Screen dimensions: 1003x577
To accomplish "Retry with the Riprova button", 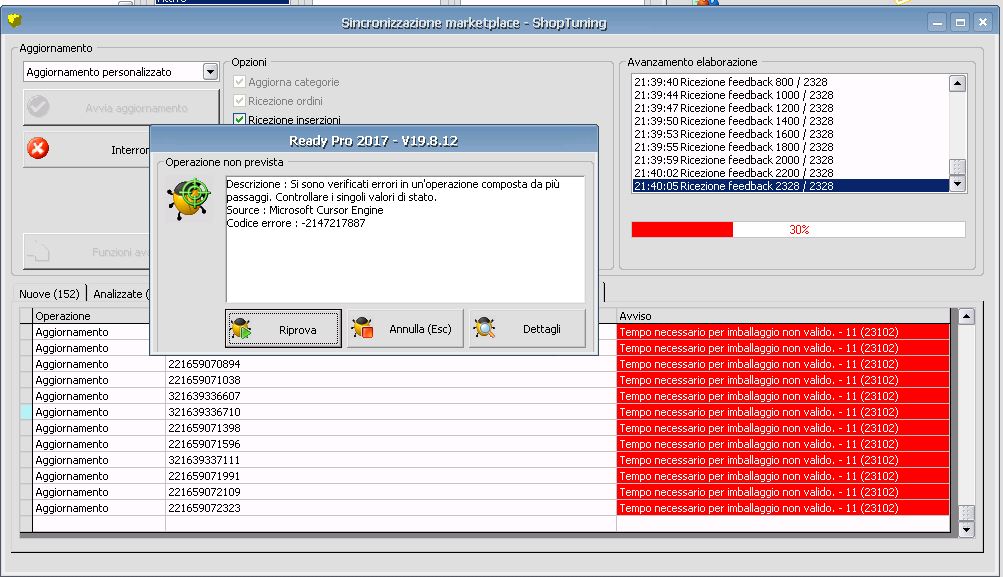I will (283, 329).
